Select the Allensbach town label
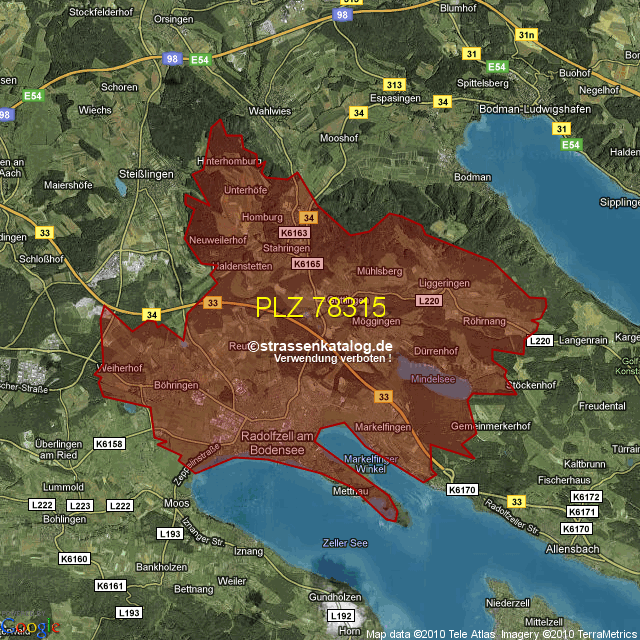This screenshot has width=640, height=640. pos(574,549)
